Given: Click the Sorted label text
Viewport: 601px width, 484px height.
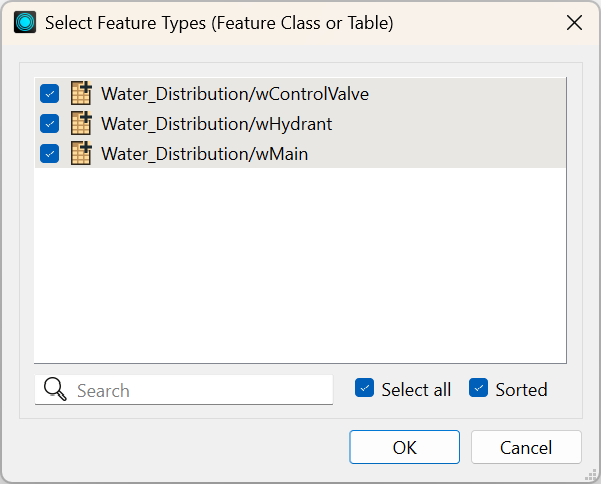Looking at the screenshot, I should (x=521, y=390).
